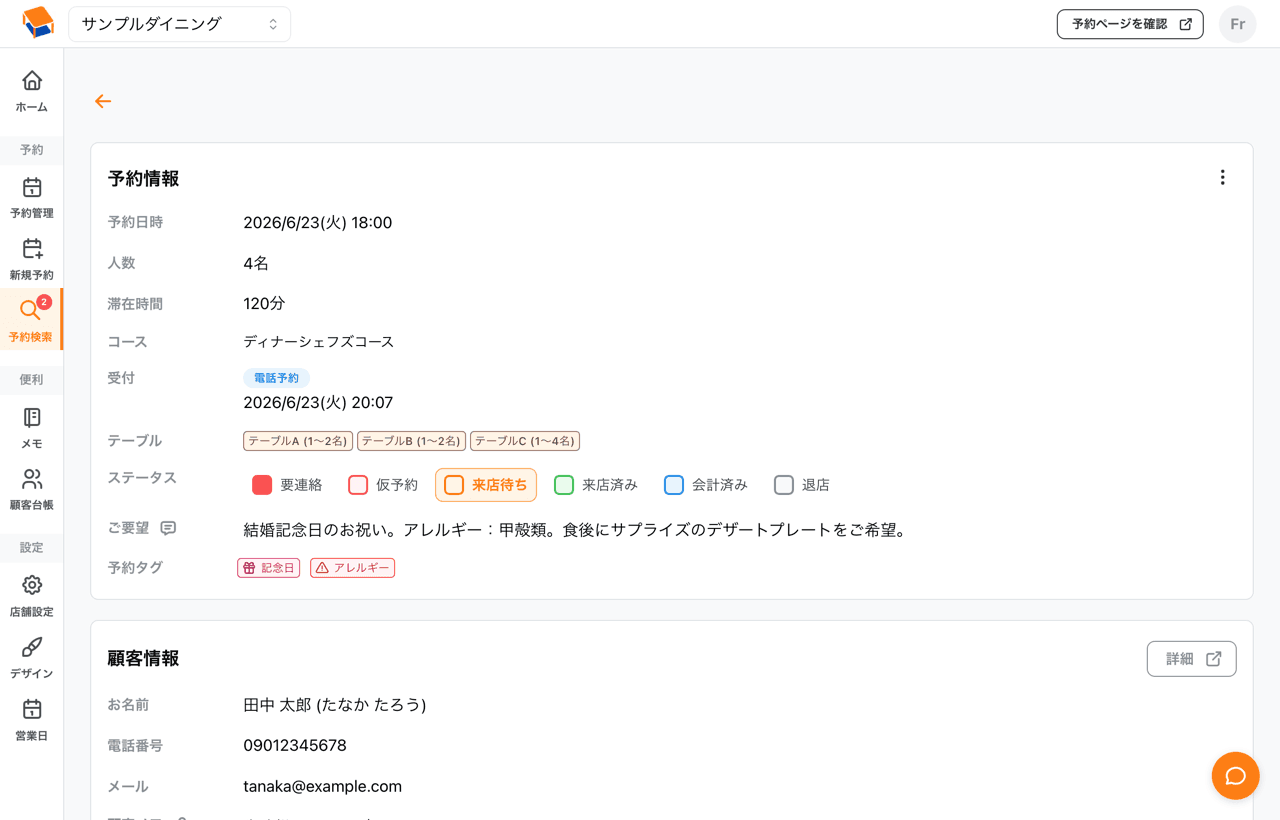The height and width of the screenshot is (820, 1280).
Task: Click the 電話予約 badge
Action: click(277, 378)
